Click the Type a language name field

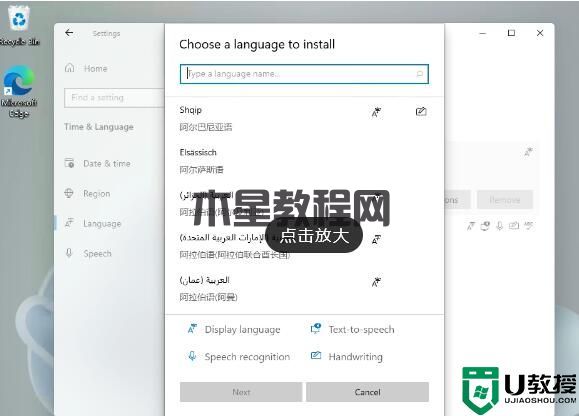304,74
